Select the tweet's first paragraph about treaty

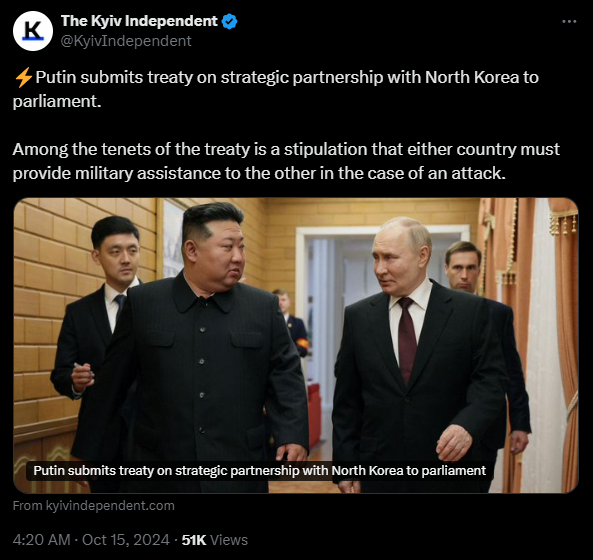[x=276, y=89]
